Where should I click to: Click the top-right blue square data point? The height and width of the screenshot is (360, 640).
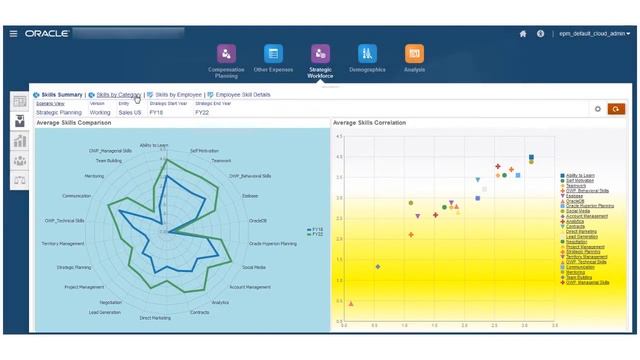click(x=531, y=157)
